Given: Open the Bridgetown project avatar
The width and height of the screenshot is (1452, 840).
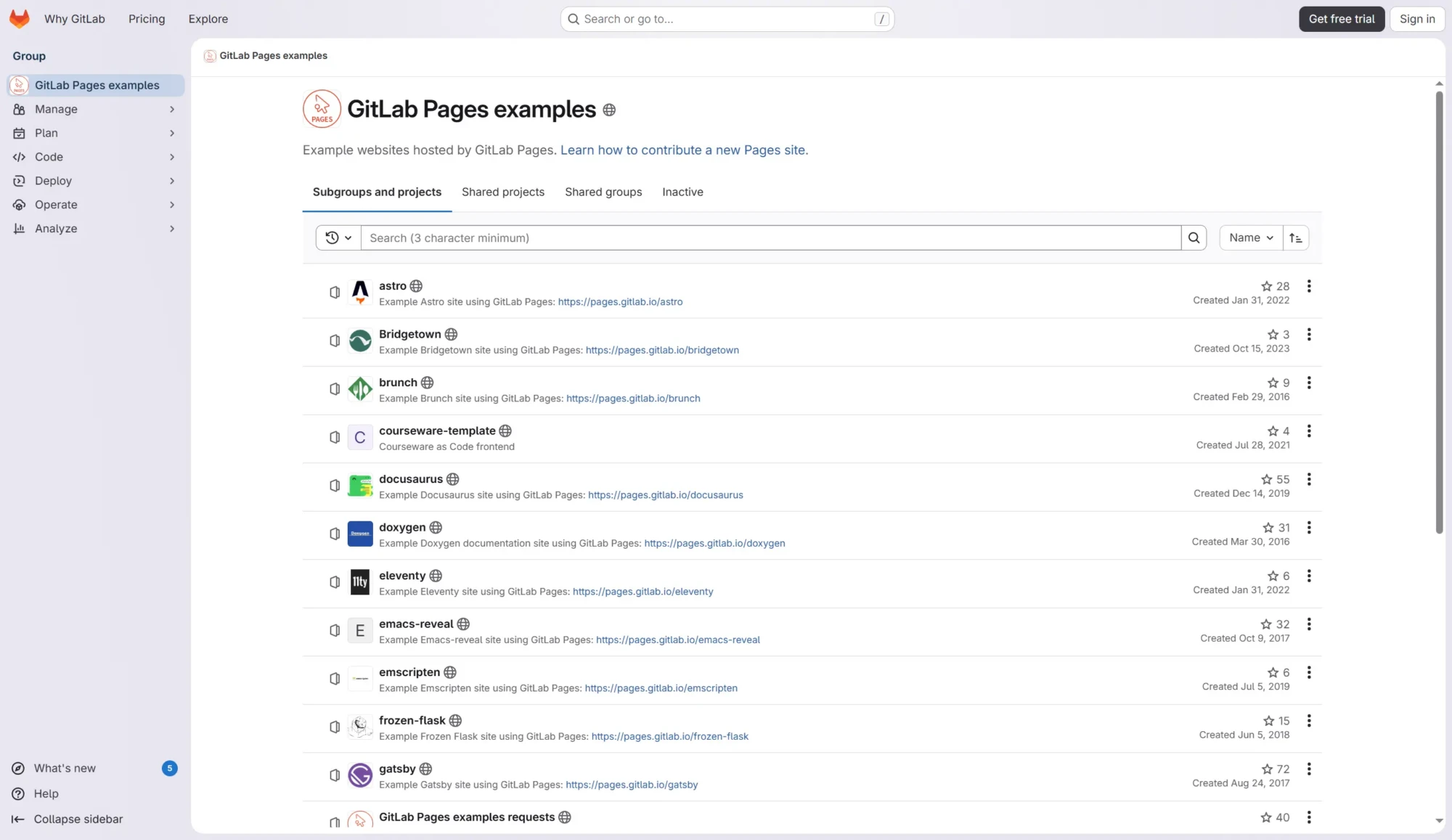Looking at the screenshot, I should pyautogui.click(x=360, y=341).
